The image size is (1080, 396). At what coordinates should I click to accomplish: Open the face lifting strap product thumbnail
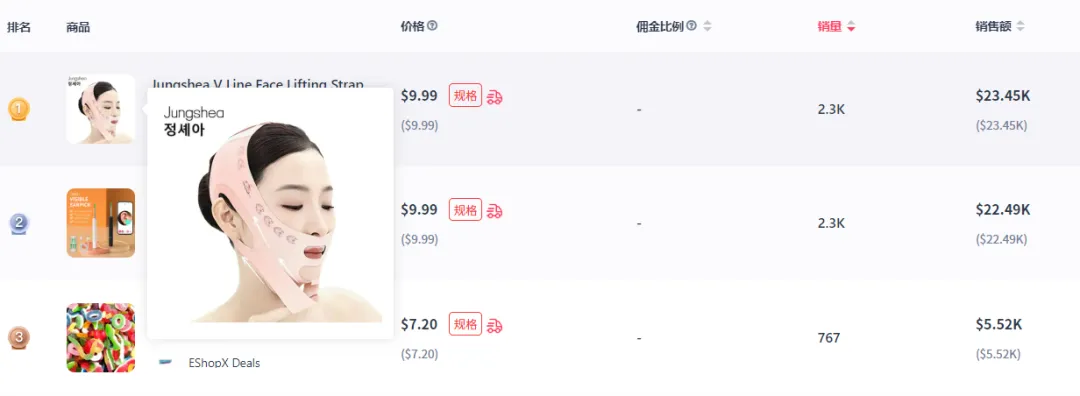point(101,109)
